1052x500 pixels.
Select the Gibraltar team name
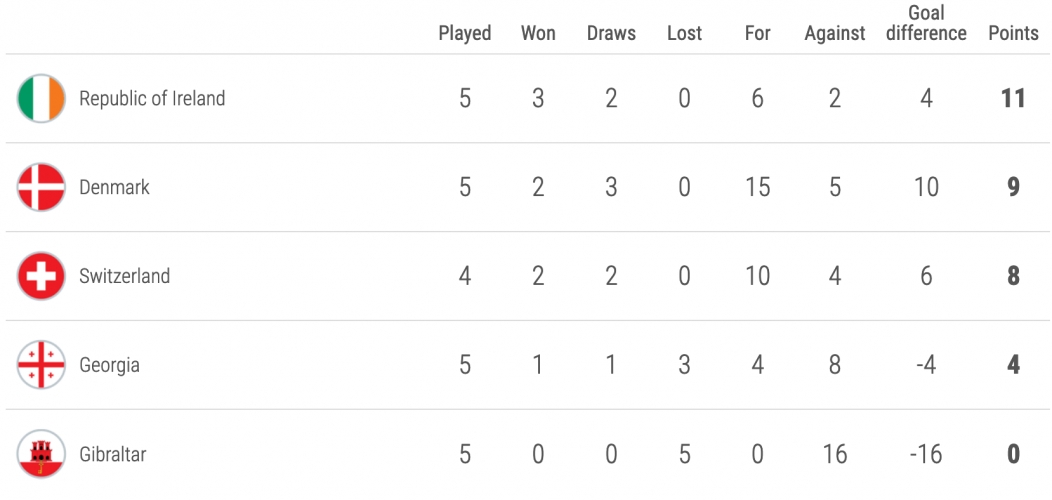pos(113,454)
